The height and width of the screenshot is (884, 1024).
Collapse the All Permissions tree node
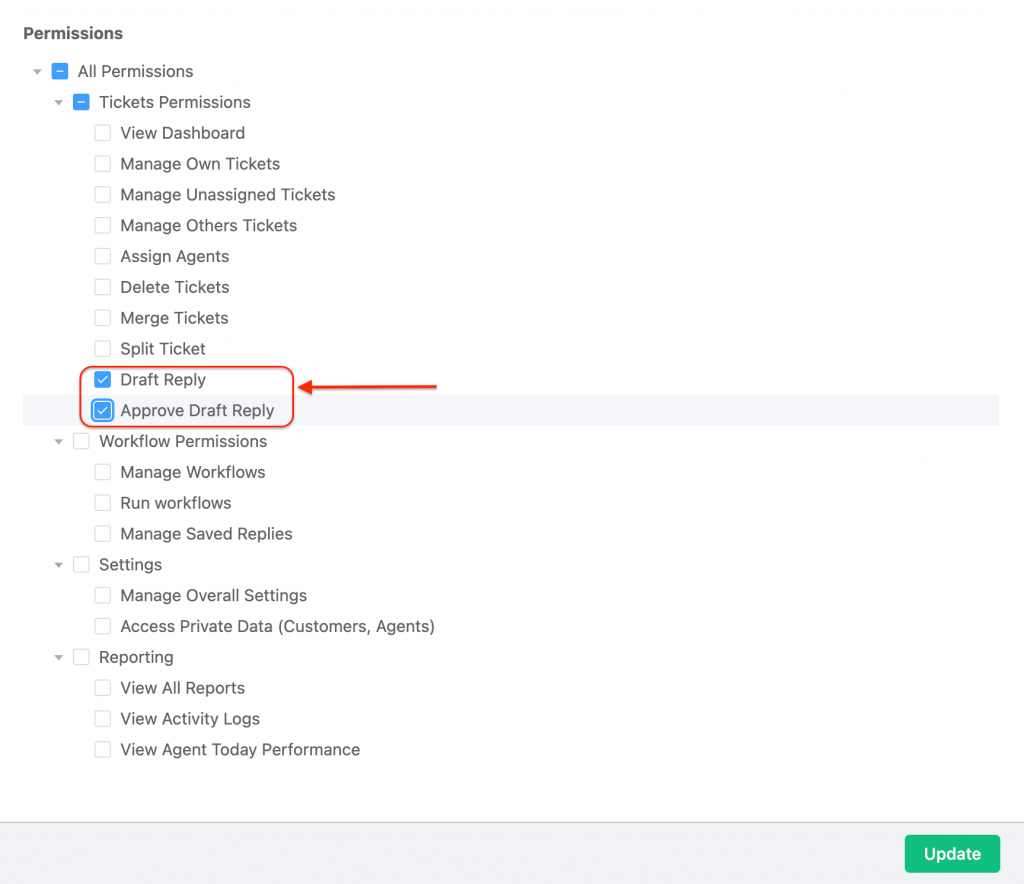pyautogui.click(x=37, y=72)
